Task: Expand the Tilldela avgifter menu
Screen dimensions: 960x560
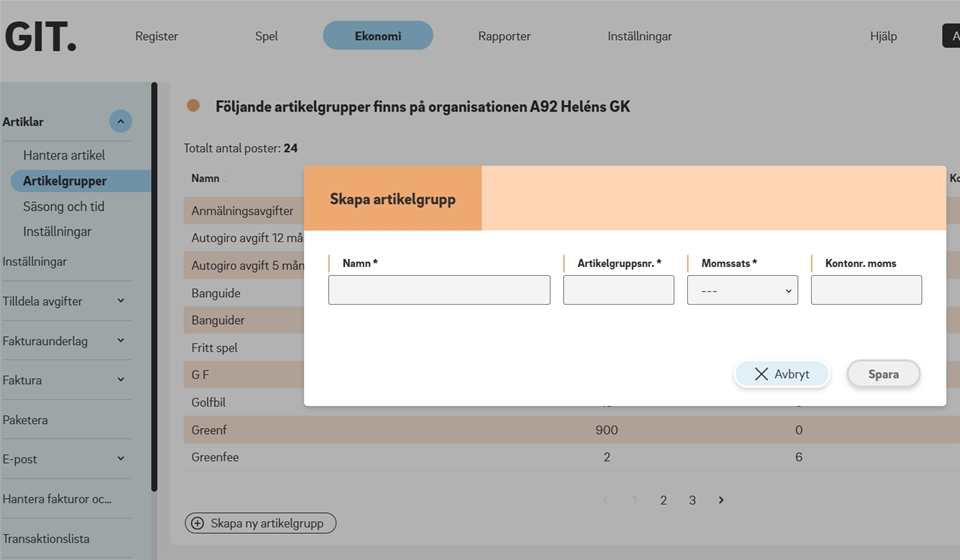Action: [121, 301]
